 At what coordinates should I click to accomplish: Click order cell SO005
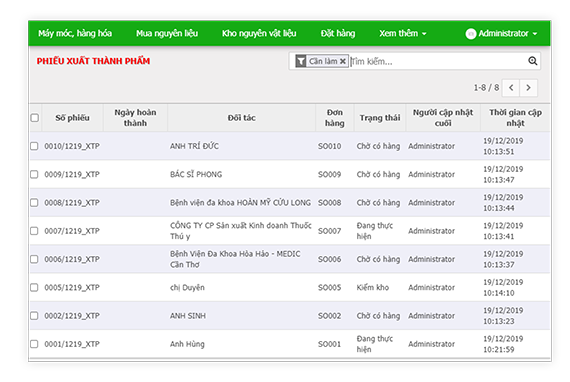(329, 287)
